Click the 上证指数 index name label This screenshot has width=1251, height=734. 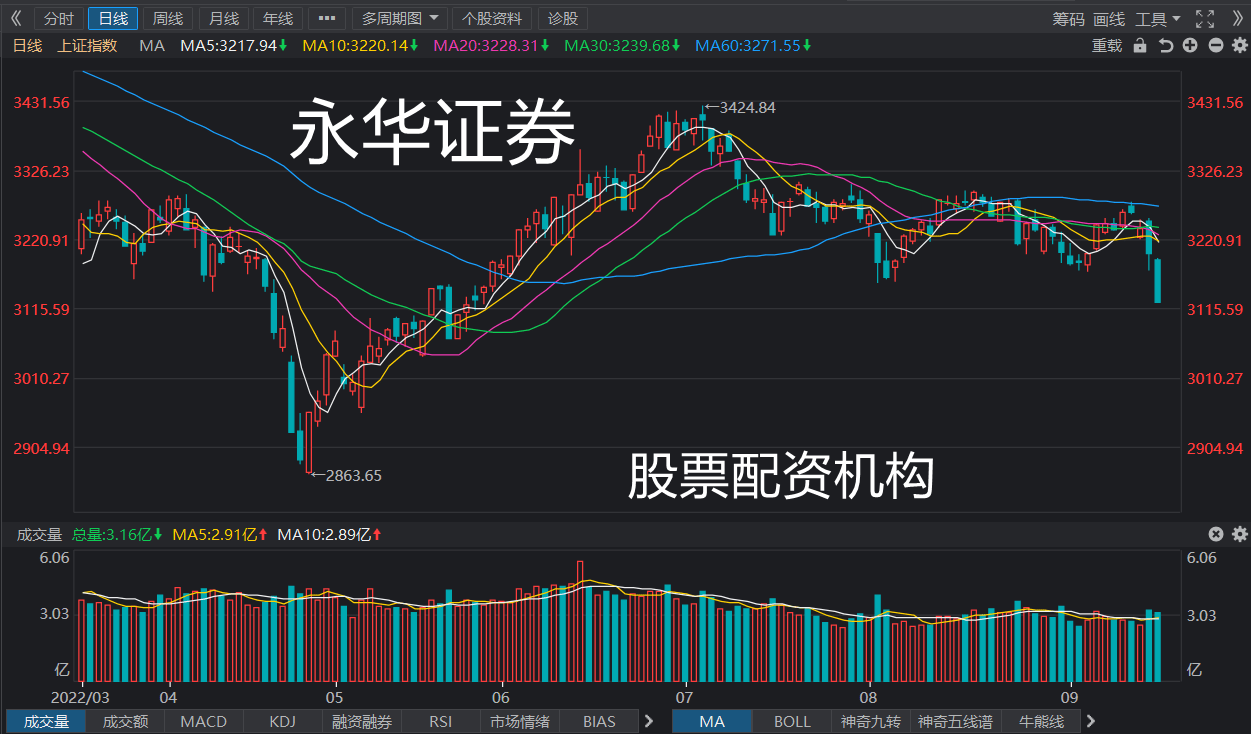(88, 45)
